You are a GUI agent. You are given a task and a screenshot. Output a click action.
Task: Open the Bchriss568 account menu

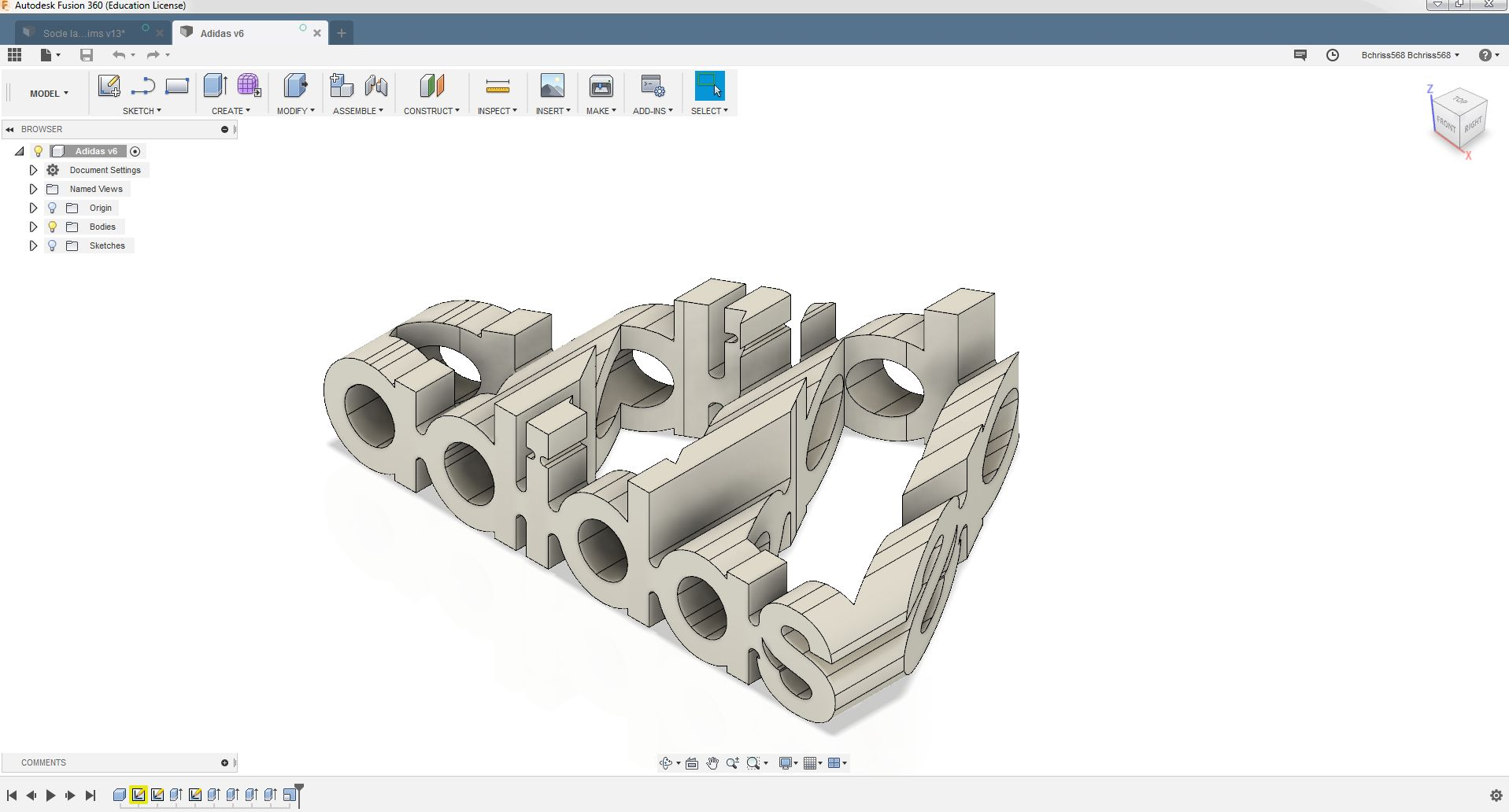click(1410, 55)
